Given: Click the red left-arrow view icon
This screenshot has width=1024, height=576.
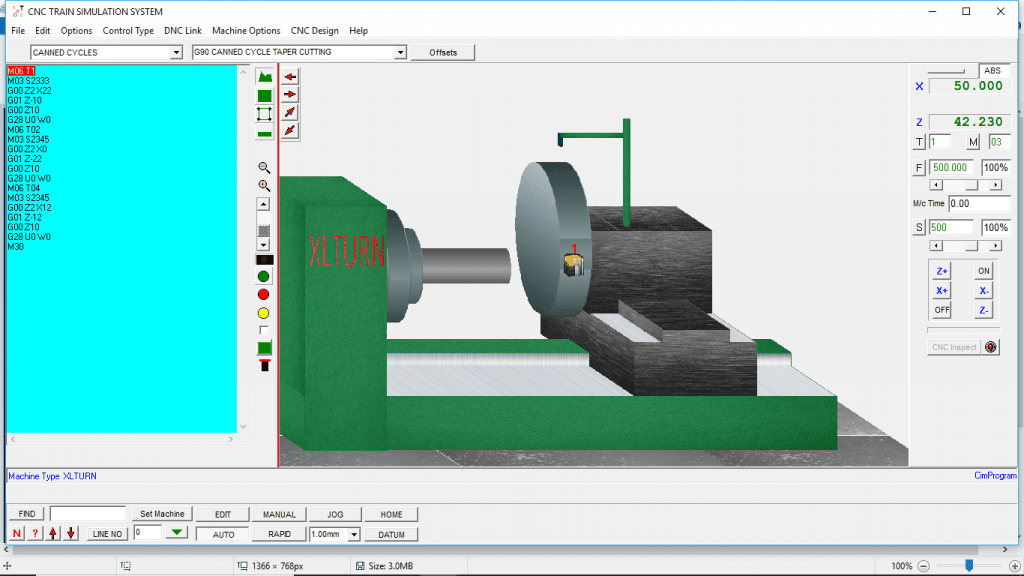Looking at the screenshot, I should pyautogui.click(x=291, y=76).
